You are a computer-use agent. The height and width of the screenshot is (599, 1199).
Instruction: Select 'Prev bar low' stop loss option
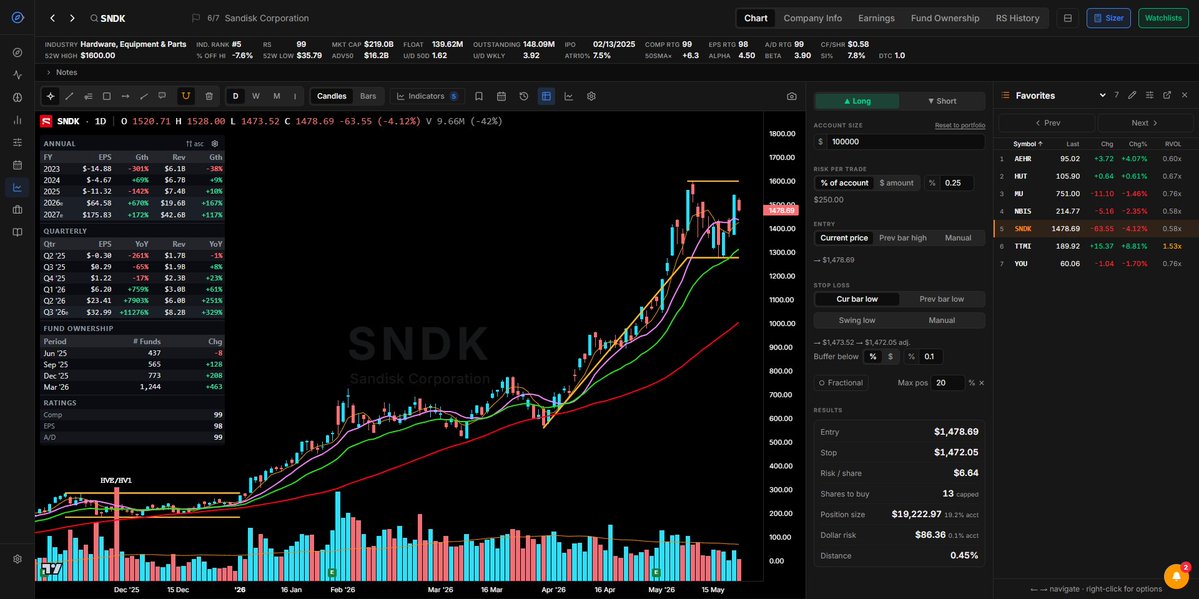pyautogui.click(x=941, y=299)
